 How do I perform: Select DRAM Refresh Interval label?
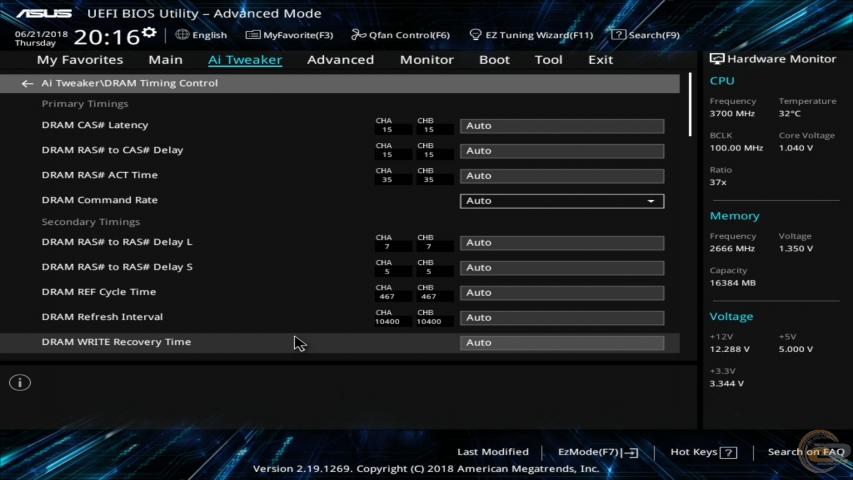[x=102, y=317]
